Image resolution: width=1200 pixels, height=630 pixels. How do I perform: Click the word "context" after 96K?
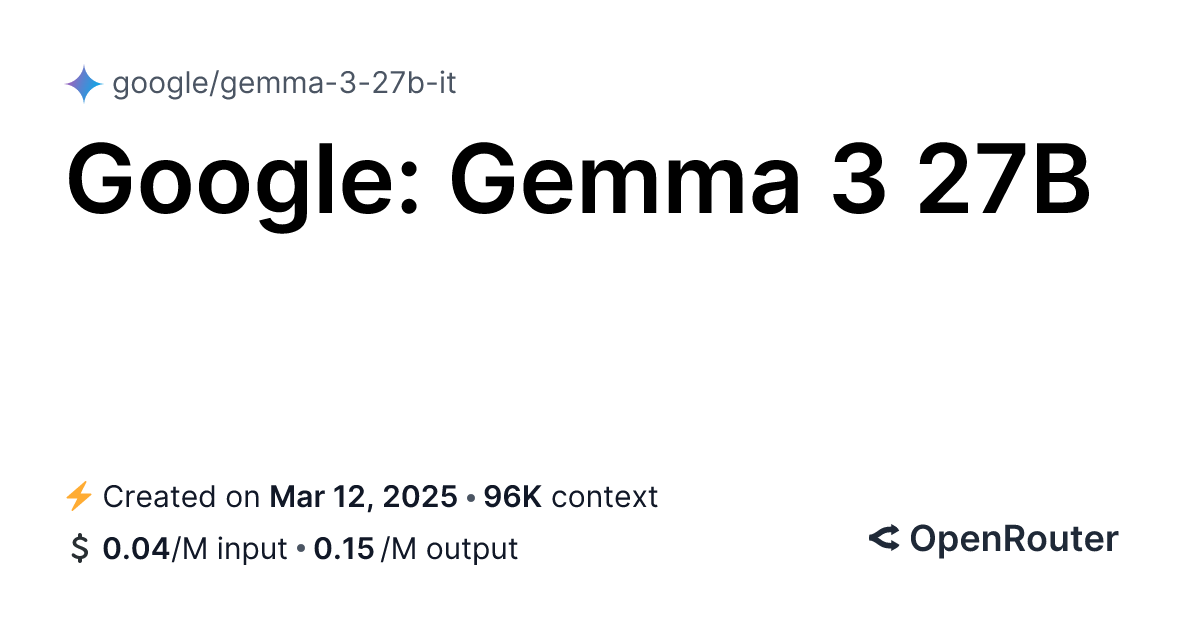pos(605,496)
